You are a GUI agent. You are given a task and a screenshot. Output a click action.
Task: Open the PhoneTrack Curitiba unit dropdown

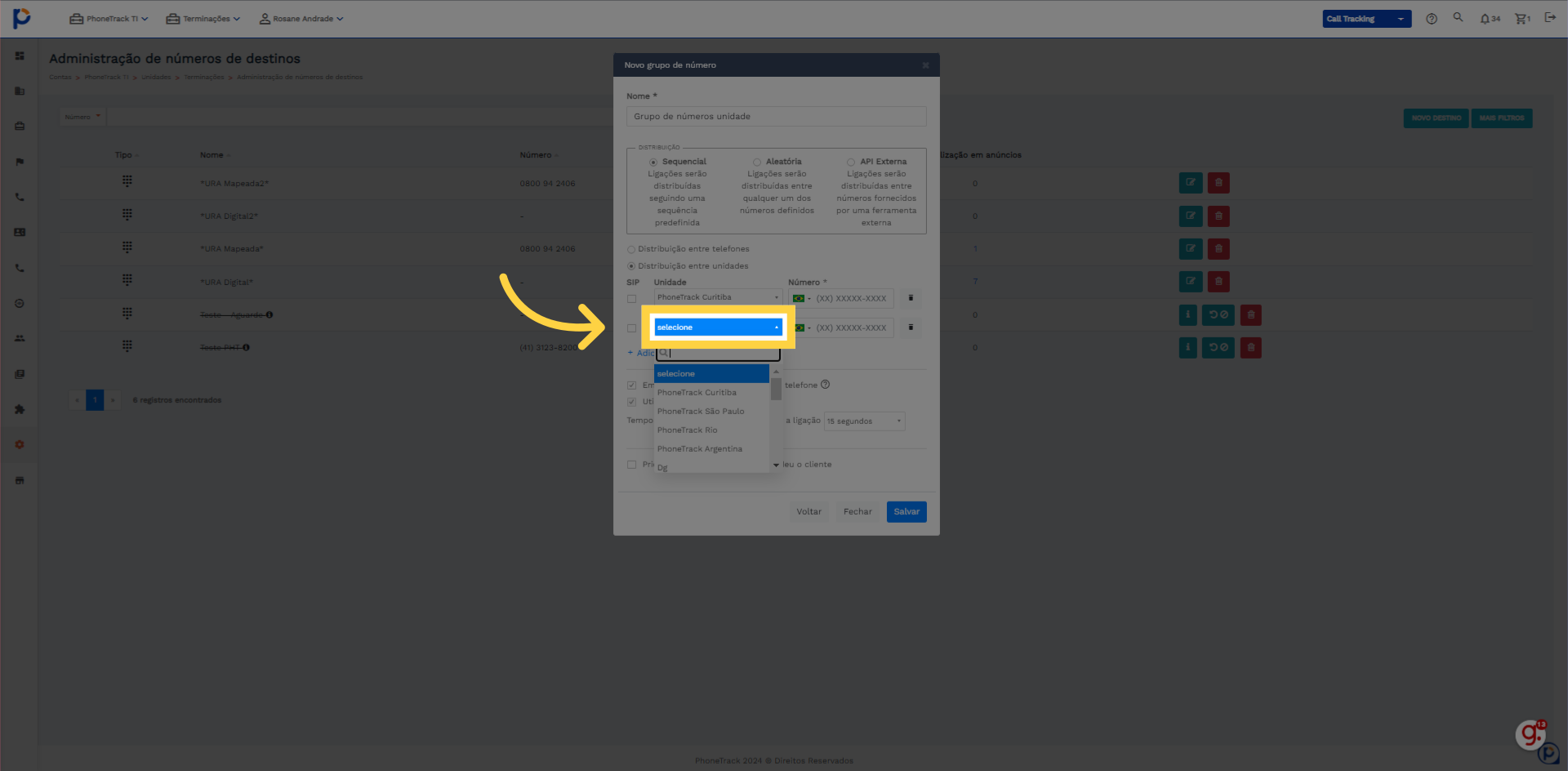pyautogui.click(x=718, y=297)
